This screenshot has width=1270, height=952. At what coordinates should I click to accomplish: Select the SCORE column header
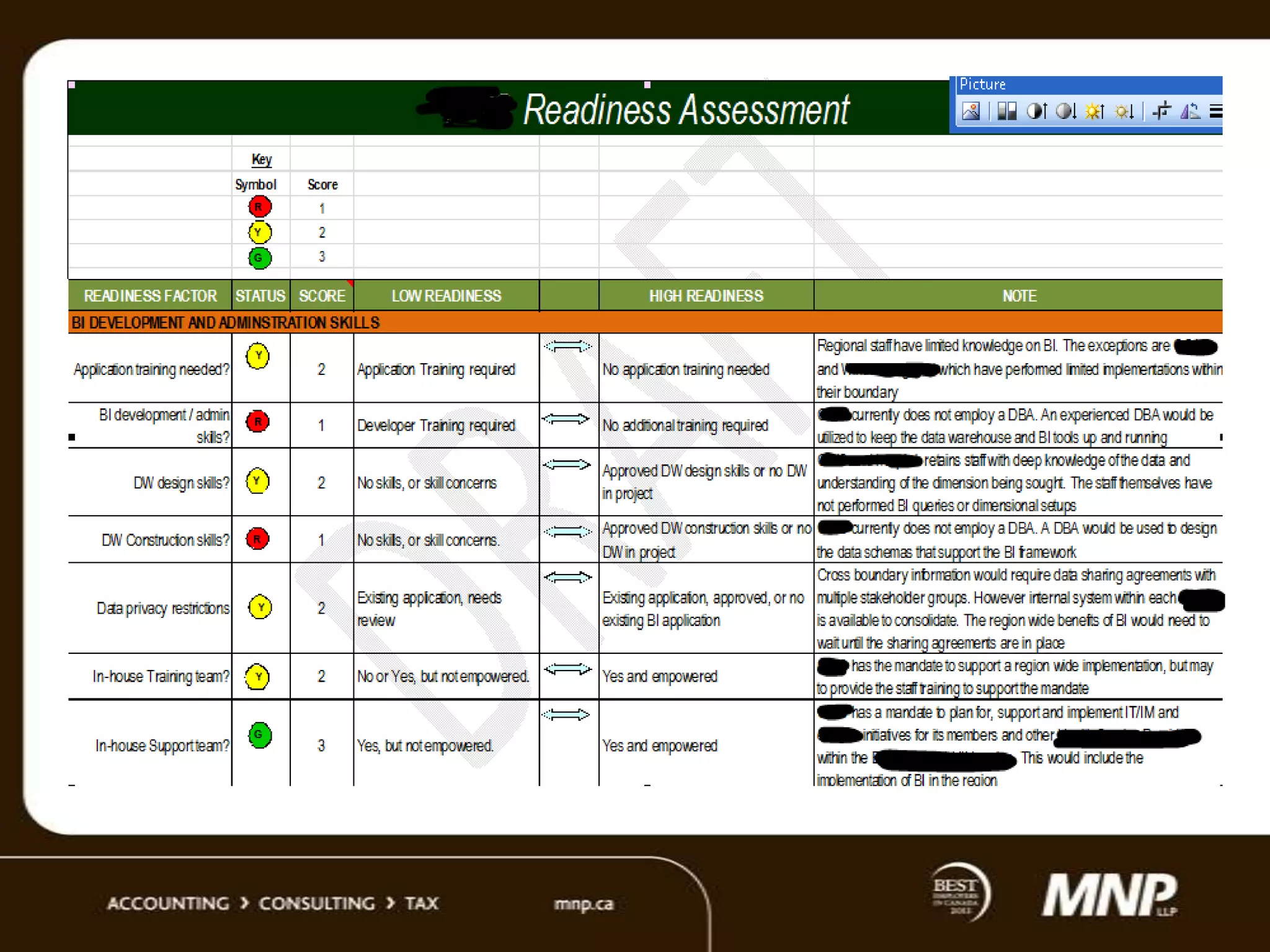322,296
